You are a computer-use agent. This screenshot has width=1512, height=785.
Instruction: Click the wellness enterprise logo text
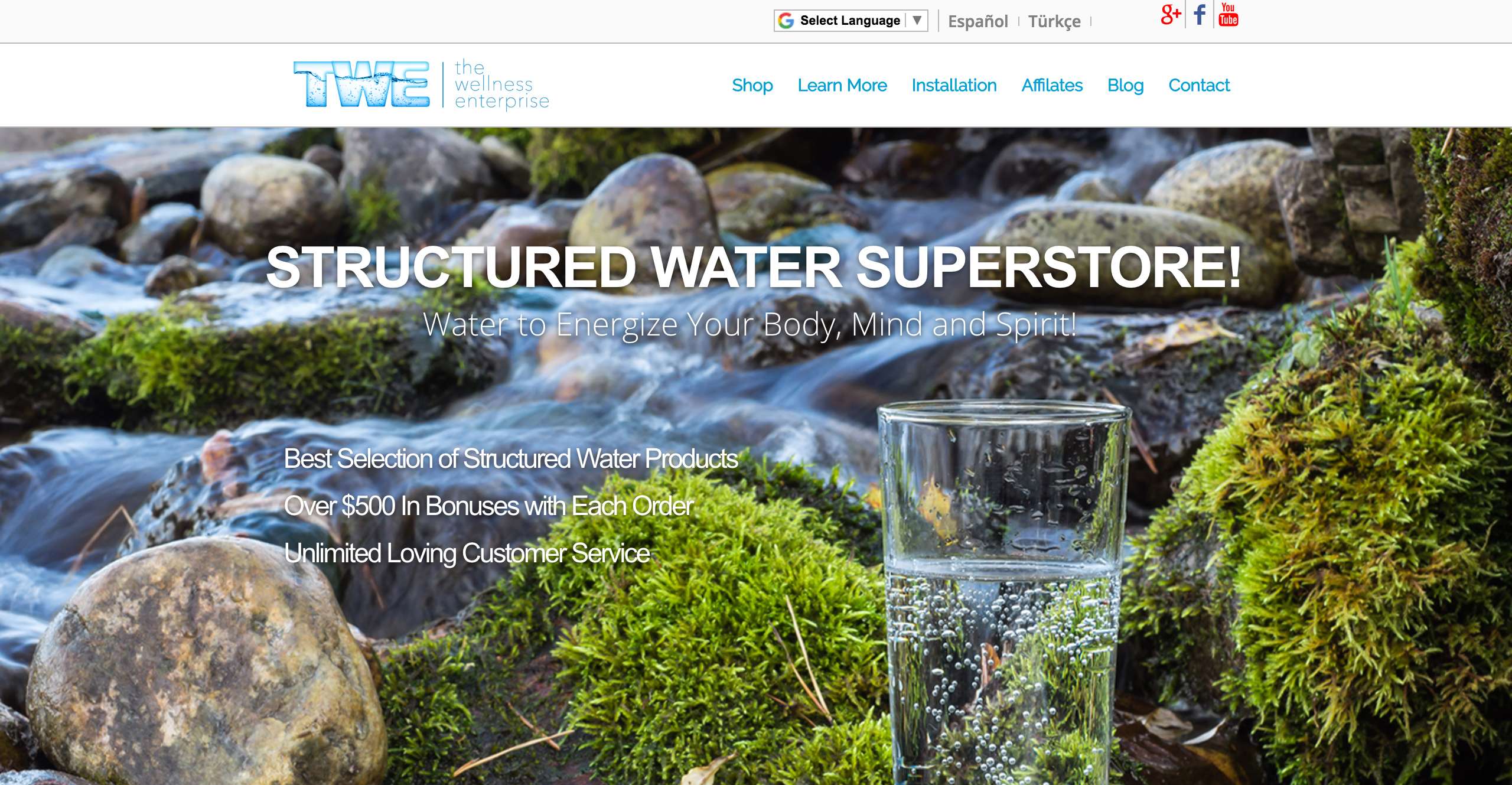pos(502,84)
